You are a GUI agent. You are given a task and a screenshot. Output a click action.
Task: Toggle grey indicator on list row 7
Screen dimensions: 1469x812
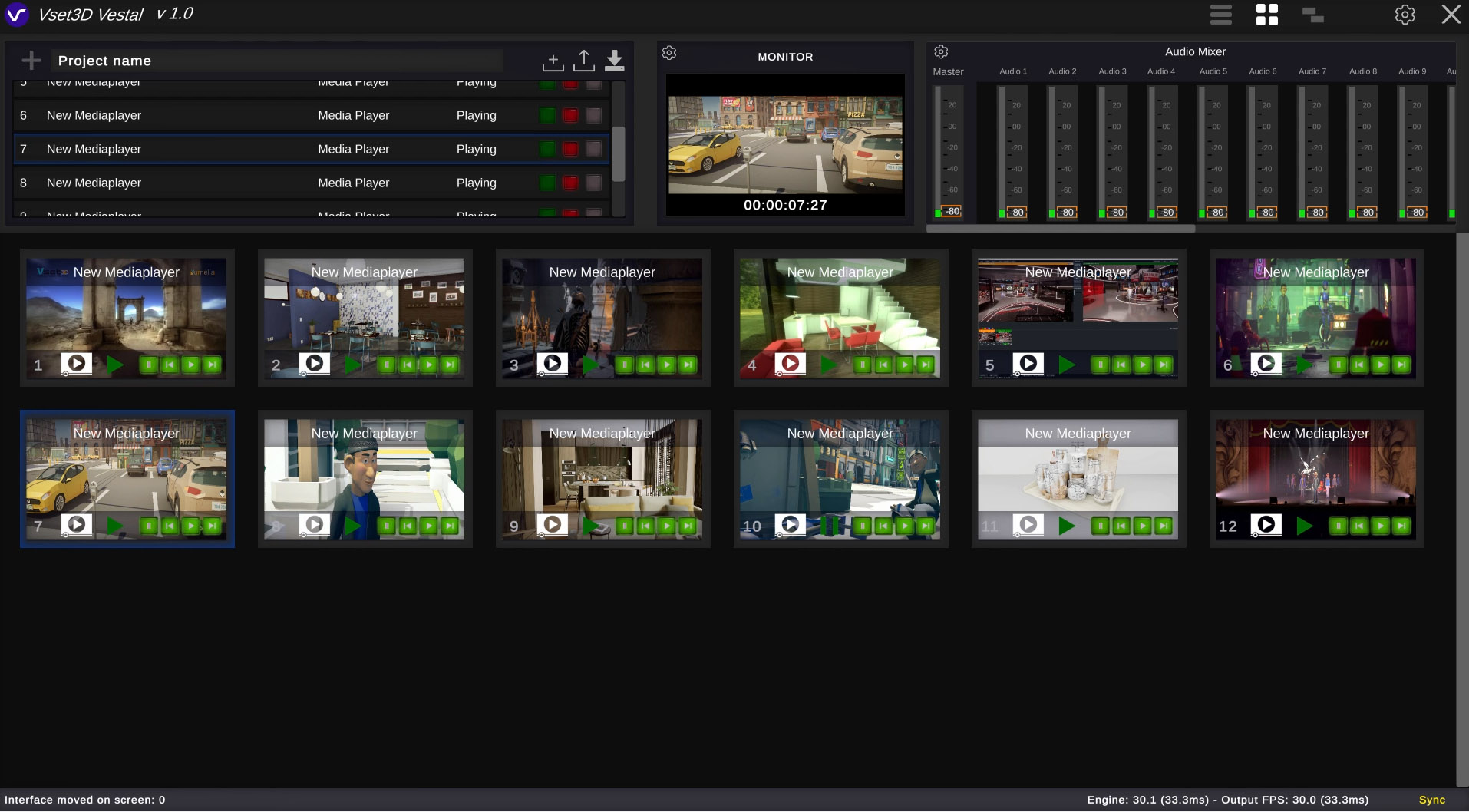(x=593, y=149)
